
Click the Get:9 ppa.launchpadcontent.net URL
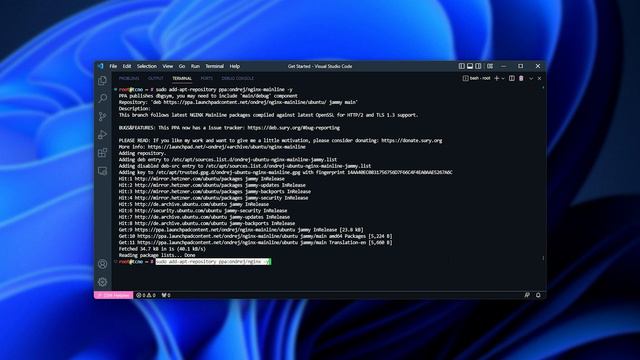click(x=215, y=230)
